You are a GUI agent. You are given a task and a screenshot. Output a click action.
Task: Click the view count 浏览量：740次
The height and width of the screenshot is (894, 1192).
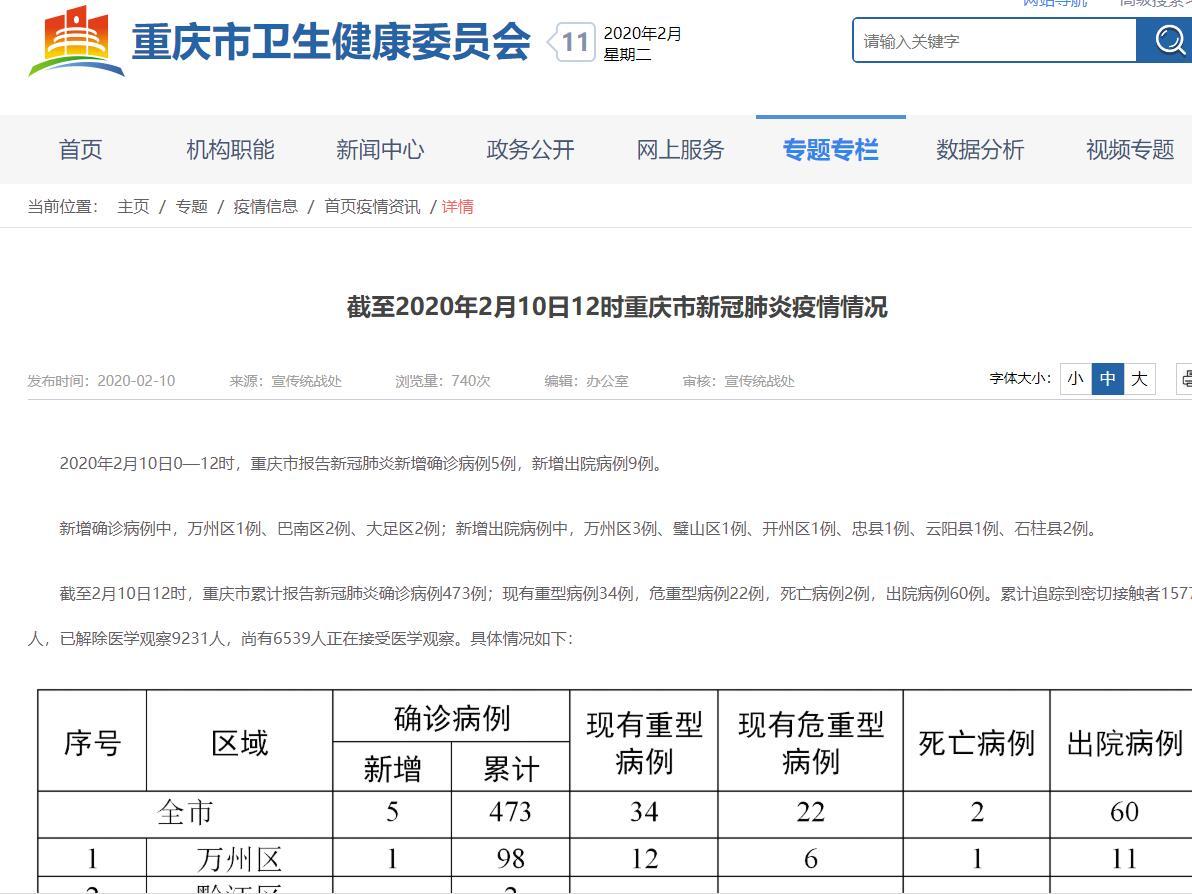pos(442,381)
